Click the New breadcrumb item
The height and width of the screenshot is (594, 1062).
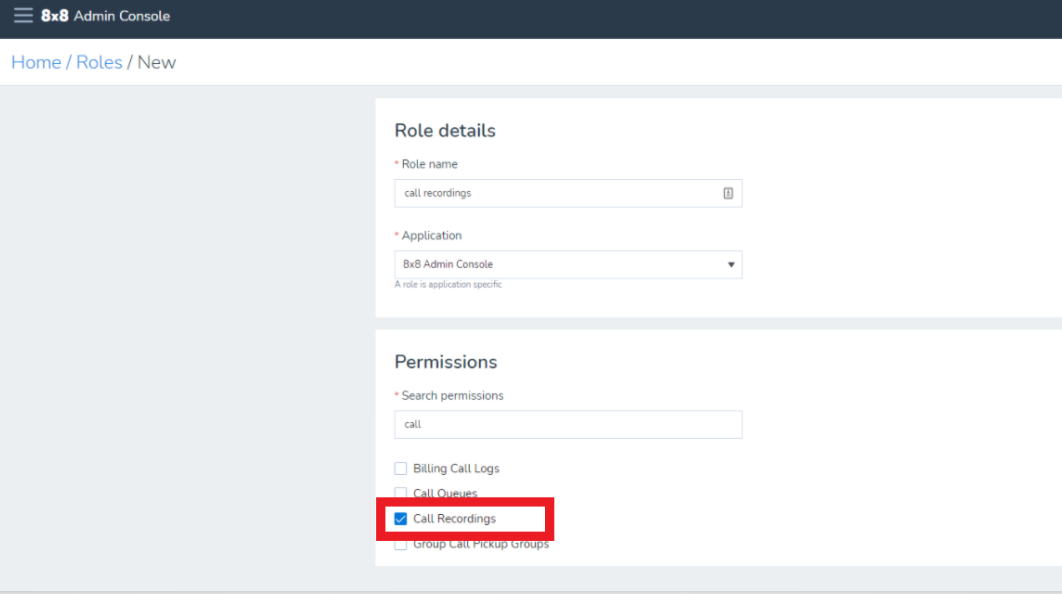[156, 62]
